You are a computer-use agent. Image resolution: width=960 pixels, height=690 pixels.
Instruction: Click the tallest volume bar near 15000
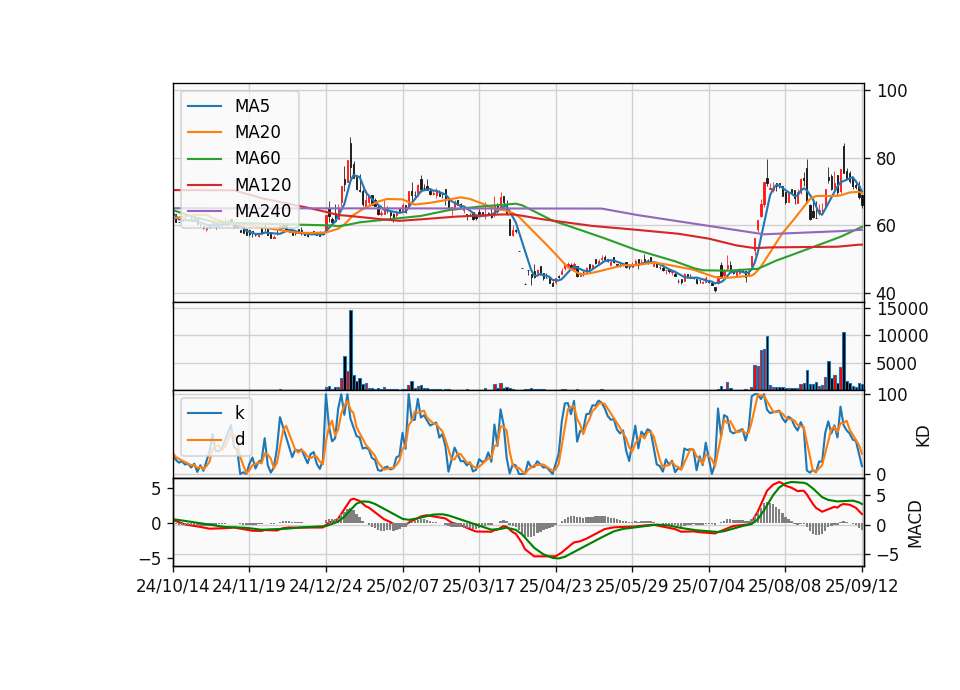point(351,350)
